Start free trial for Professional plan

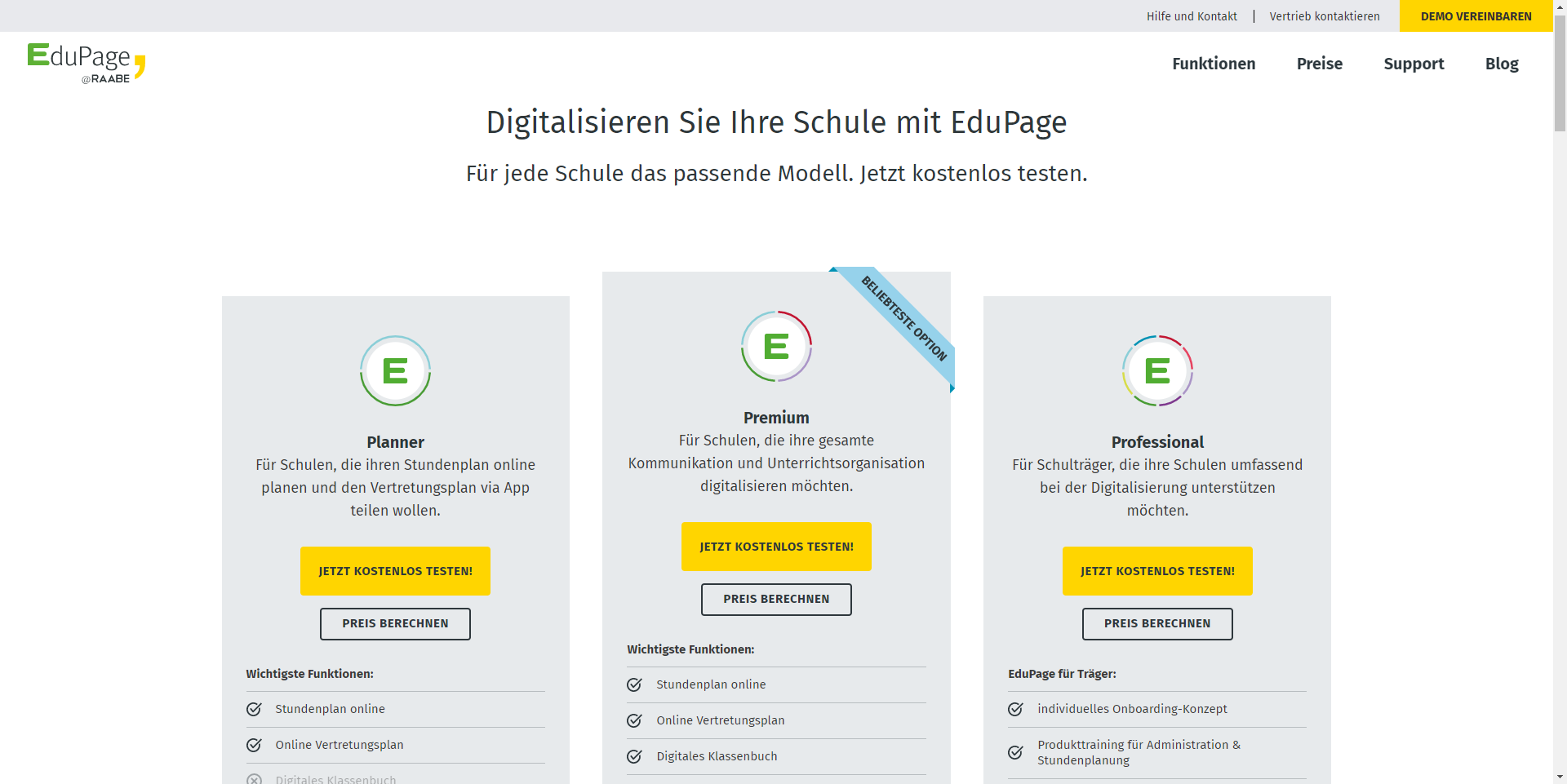pyautogui.click(x=1157, y=571)
